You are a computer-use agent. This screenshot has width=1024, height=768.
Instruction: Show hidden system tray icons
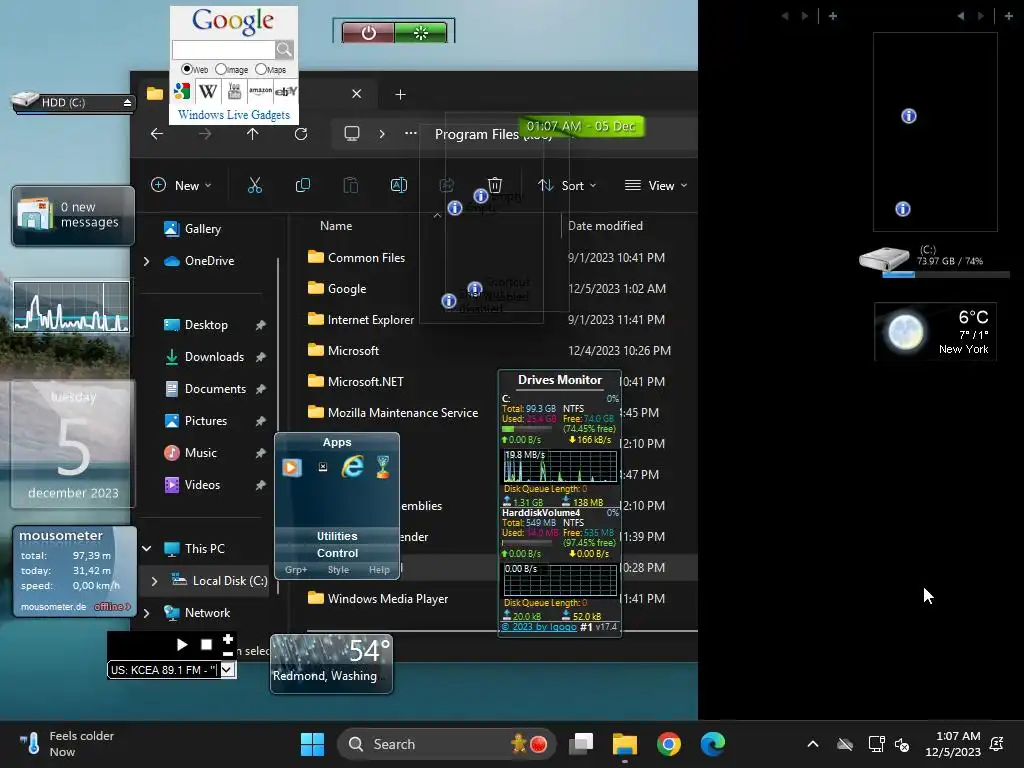[812, 744]
